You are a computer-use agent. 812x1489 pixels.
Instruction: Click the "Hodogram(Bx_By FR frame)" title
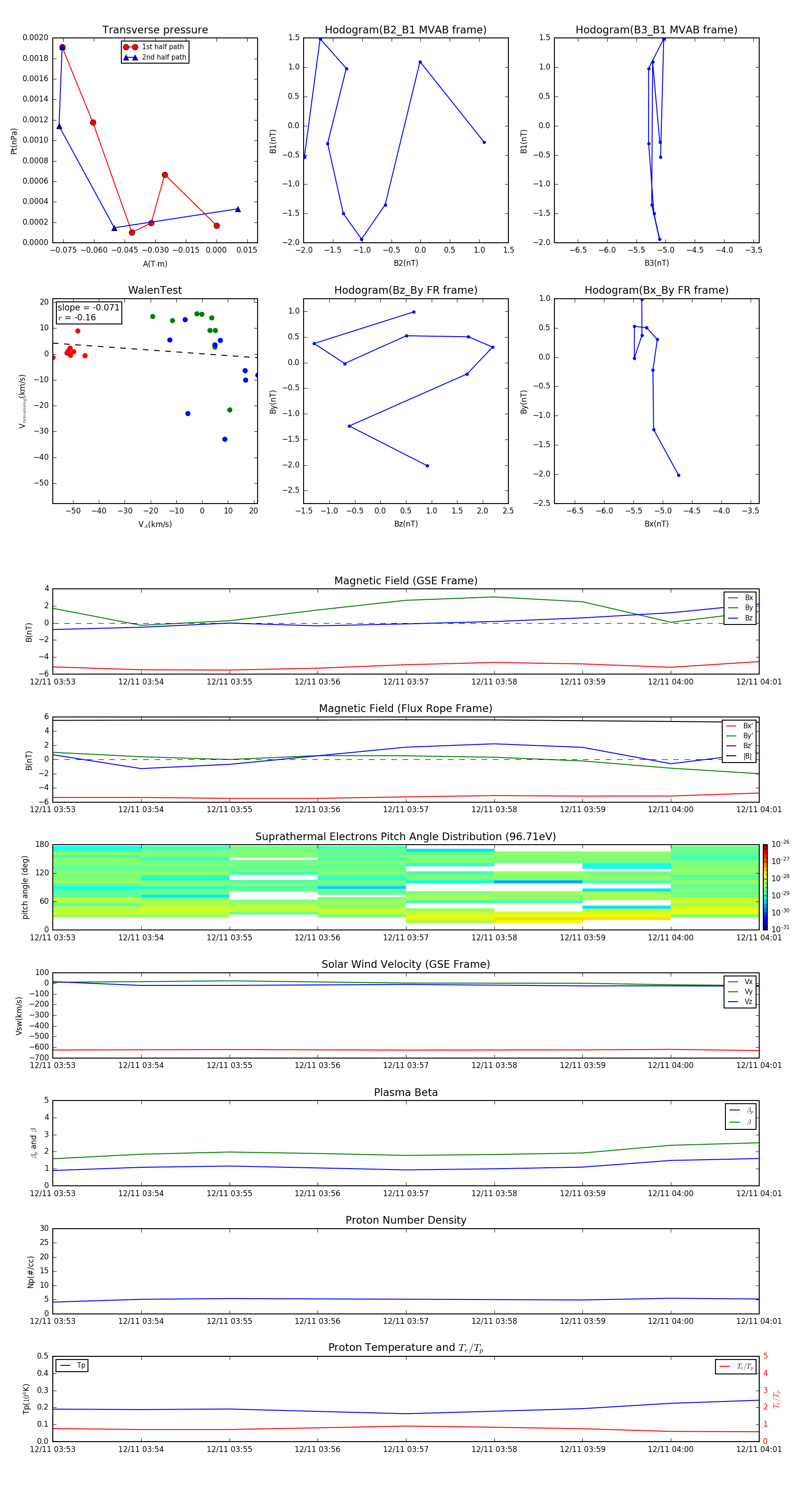tap(656, 290)
